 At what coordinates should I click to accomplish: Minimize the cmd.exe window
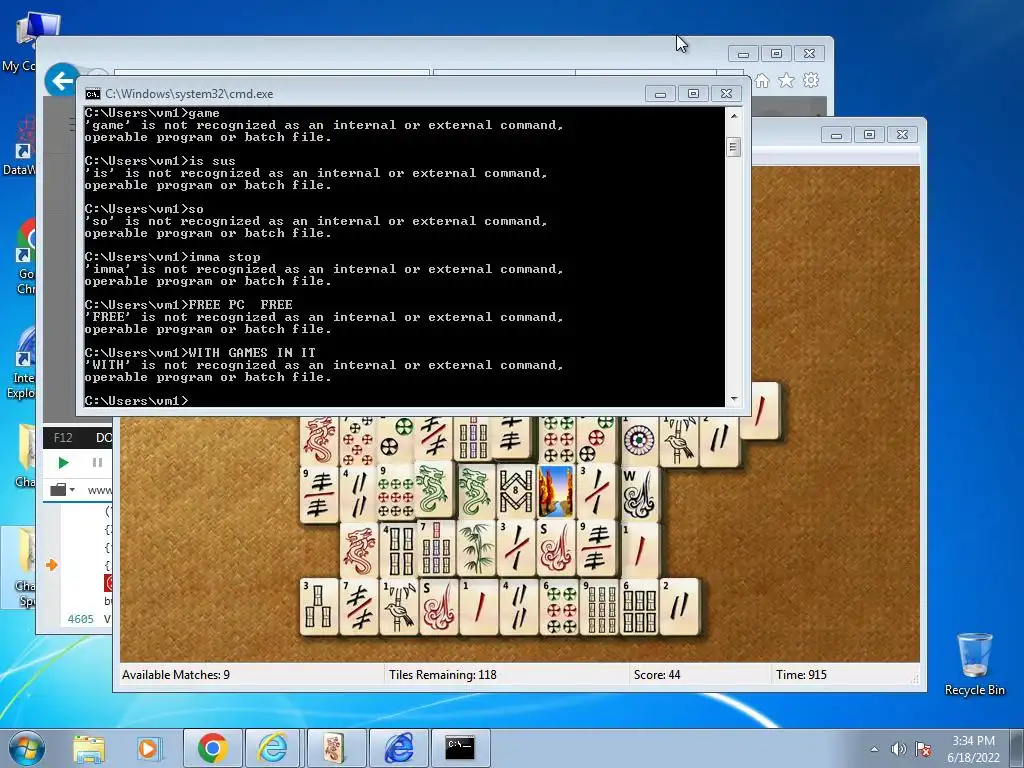click(x=660, y=94)
